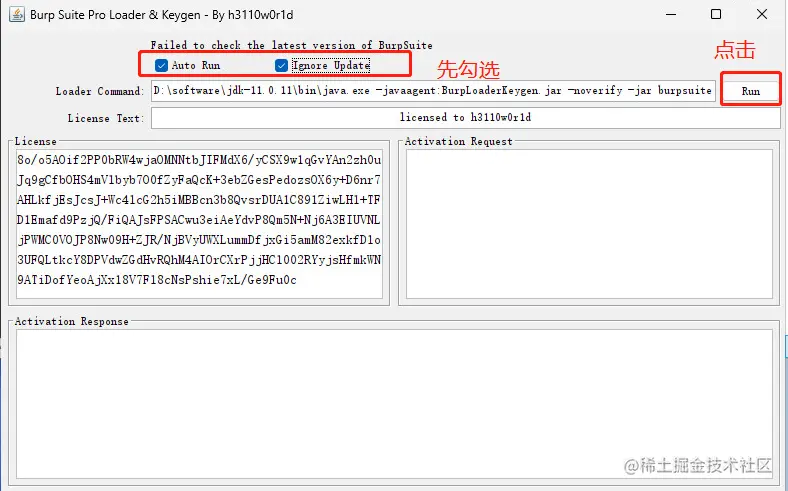Click the License line starting with 'D1Emafd9PzjQ'
The width and height of the screenshot is (788, 491).
(x=199, y=220)
